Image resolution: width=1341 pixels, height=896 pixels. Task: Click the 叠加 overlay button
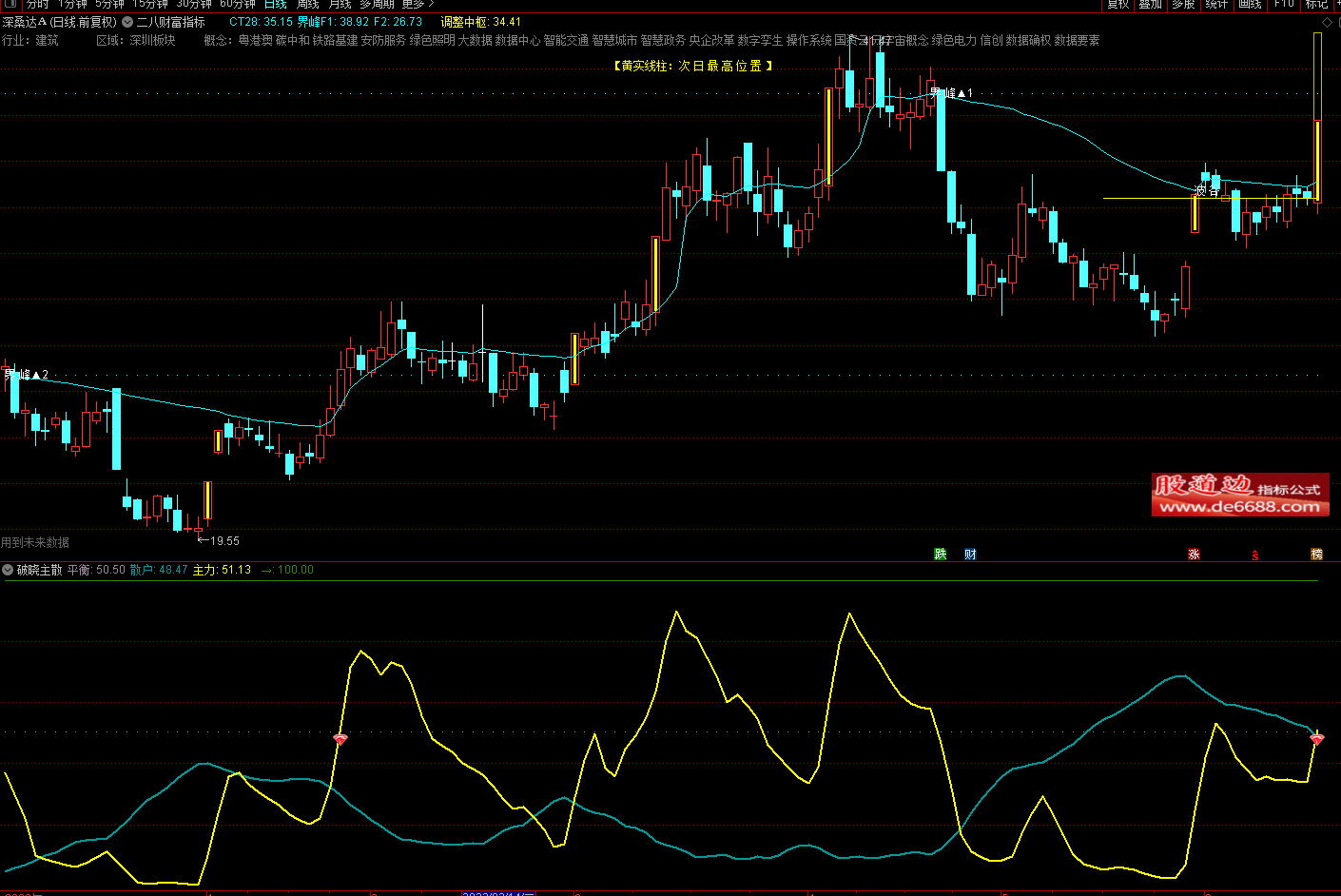(x=1151, y=4)
